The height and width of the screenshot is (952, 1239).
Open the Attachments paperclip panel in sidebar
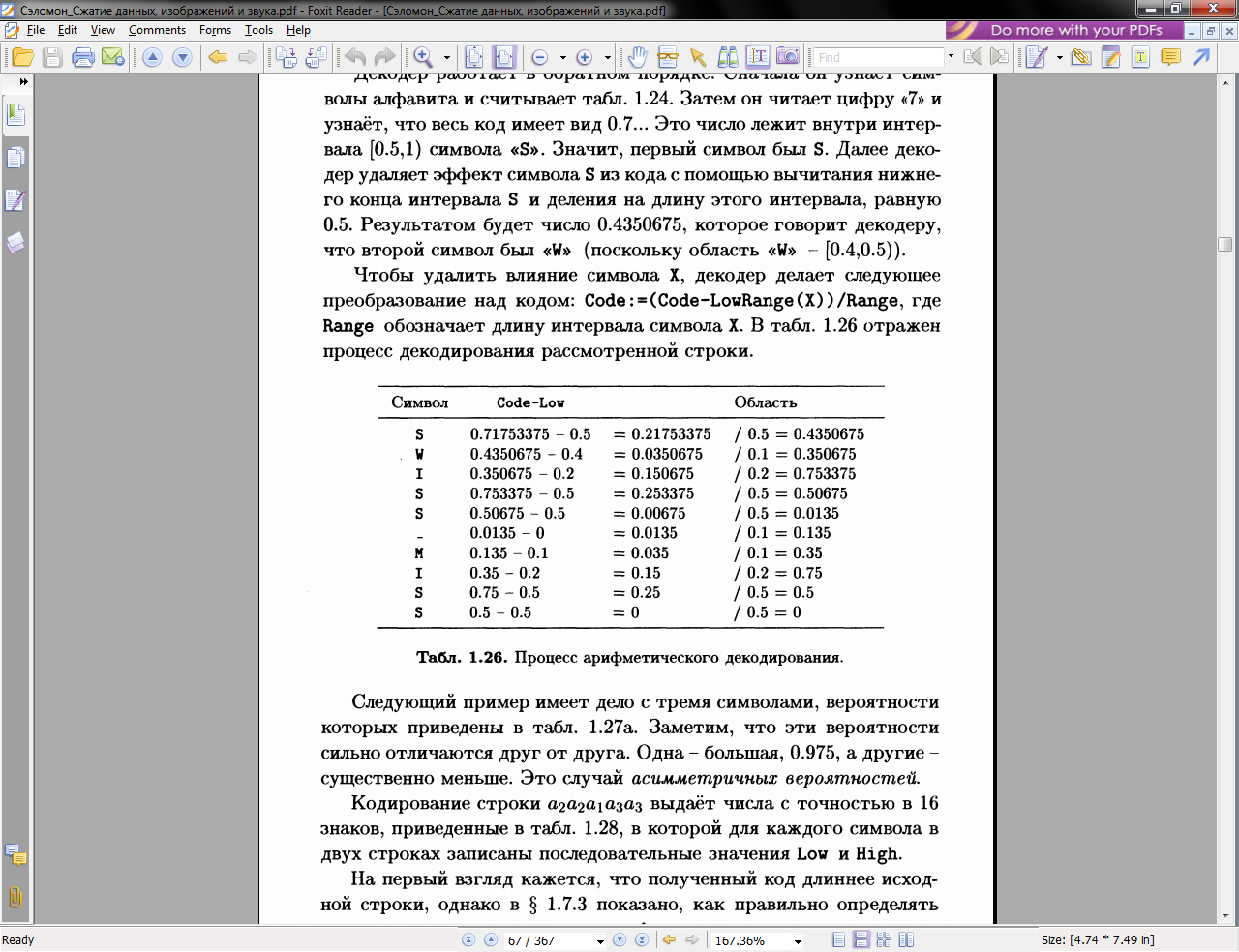[15, 897]
